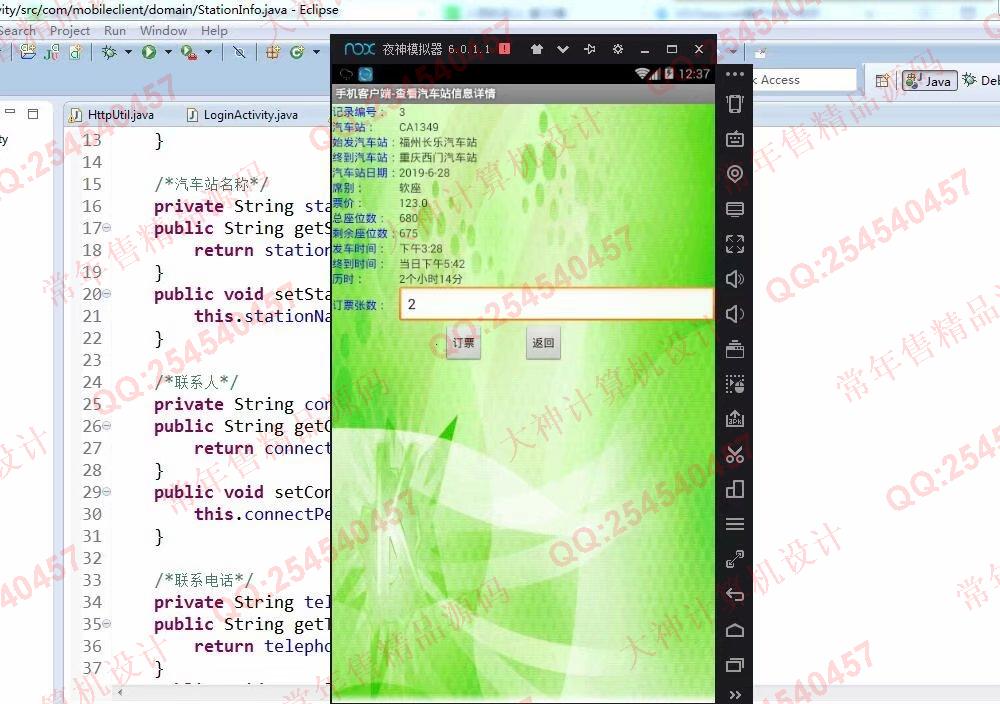Open Eclipse external tools dropdown arrow
Screen dimensions: 1000x704
(208, 52)
